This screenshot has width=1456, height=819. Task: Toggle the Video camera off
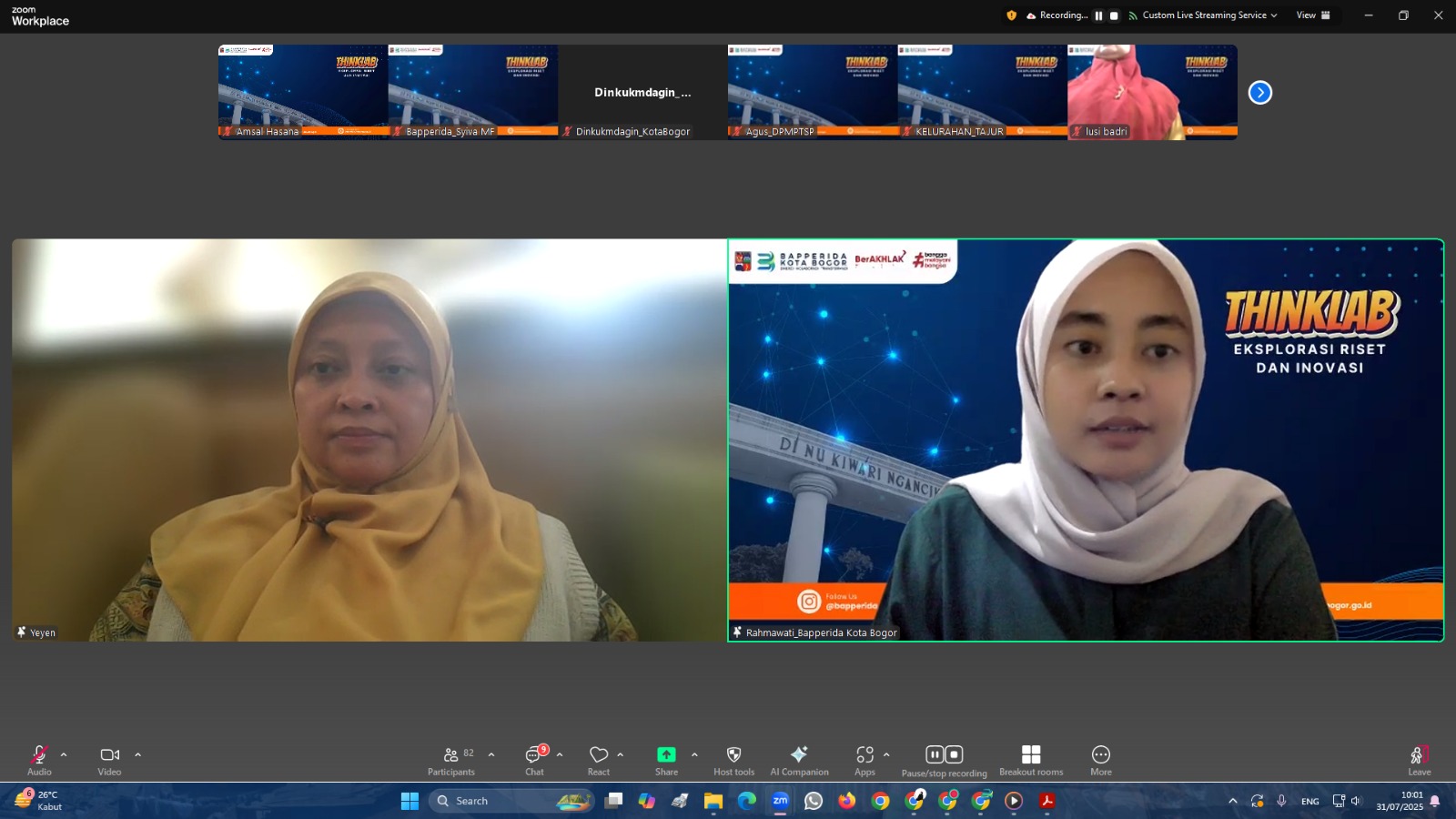click(109, 760)
